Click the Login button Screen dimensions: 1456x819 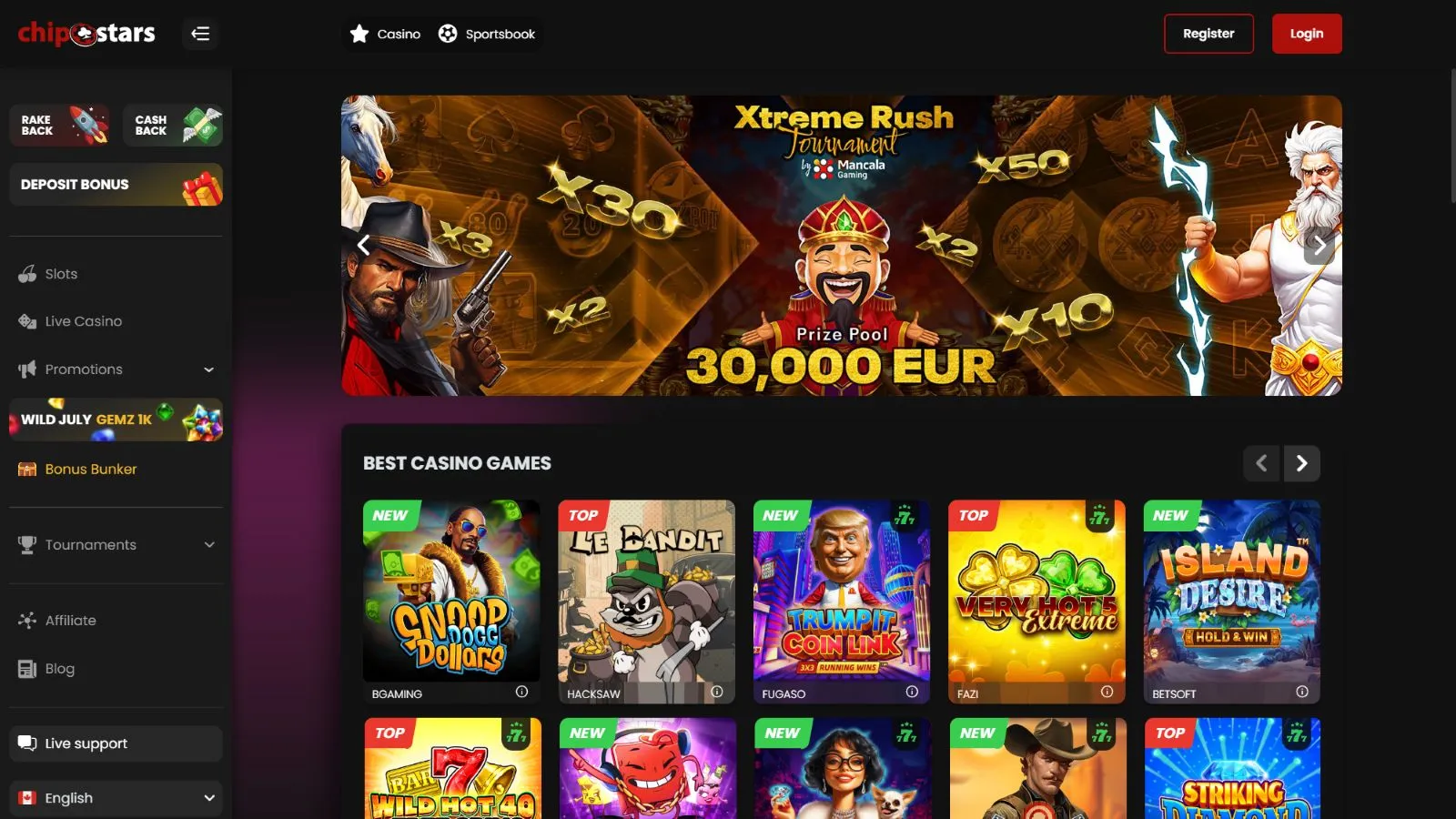(1307, 34)
